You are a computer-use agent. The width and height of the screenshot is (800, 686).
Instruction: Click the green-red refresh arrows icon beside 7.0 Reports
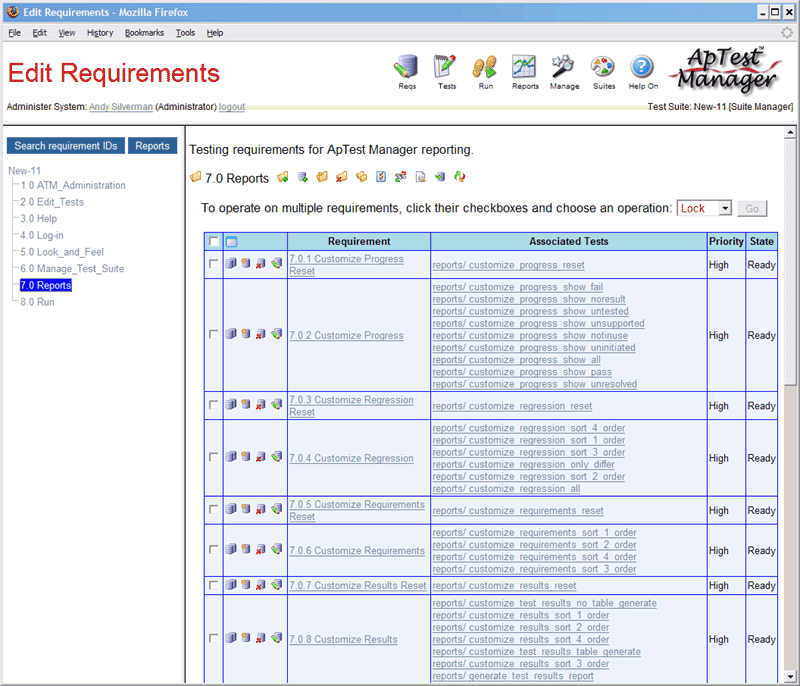(x=460, y=177)
